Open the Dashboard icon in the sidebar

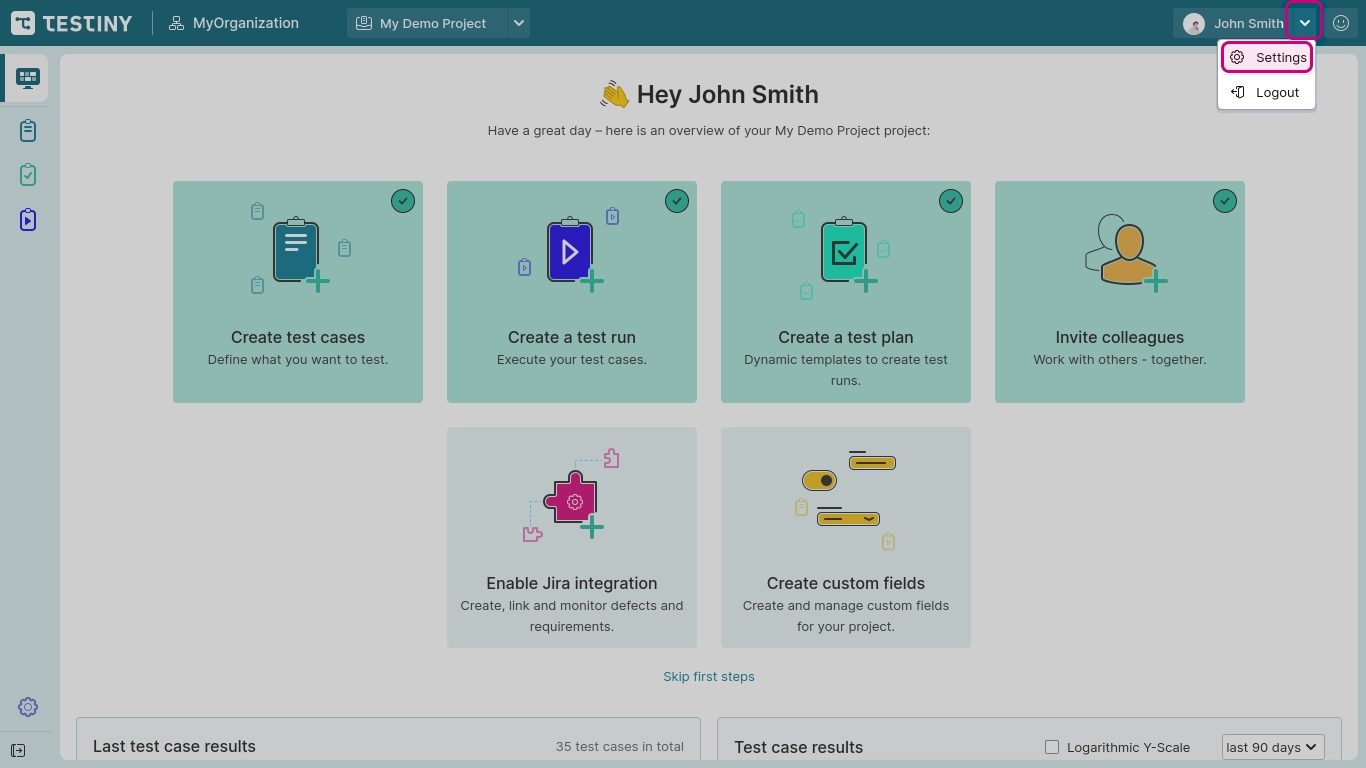coord(27,78)
